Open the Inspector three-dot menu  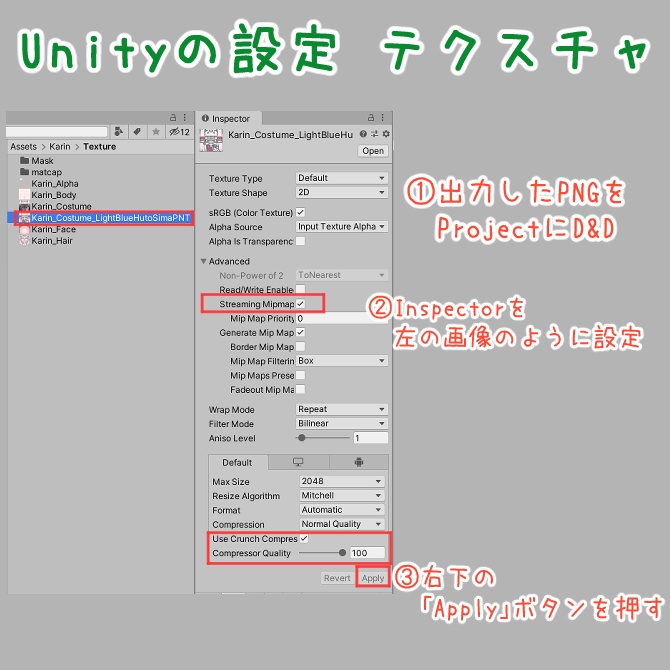pos(382,117)
